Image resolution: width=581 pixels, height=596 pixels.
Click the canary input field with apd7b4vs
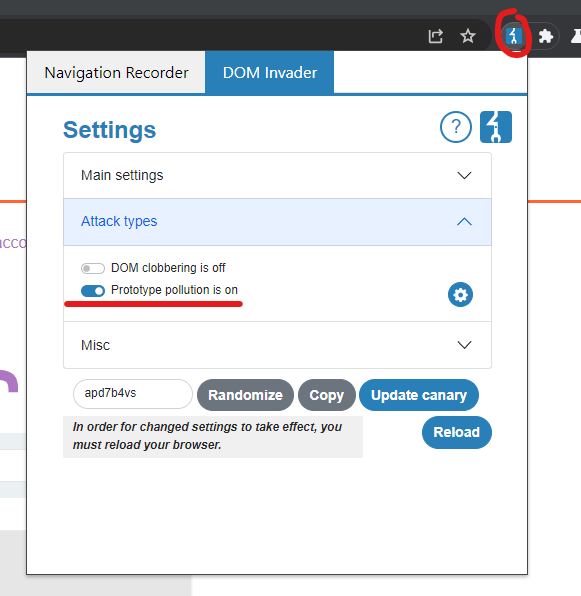tap(133, 394)
